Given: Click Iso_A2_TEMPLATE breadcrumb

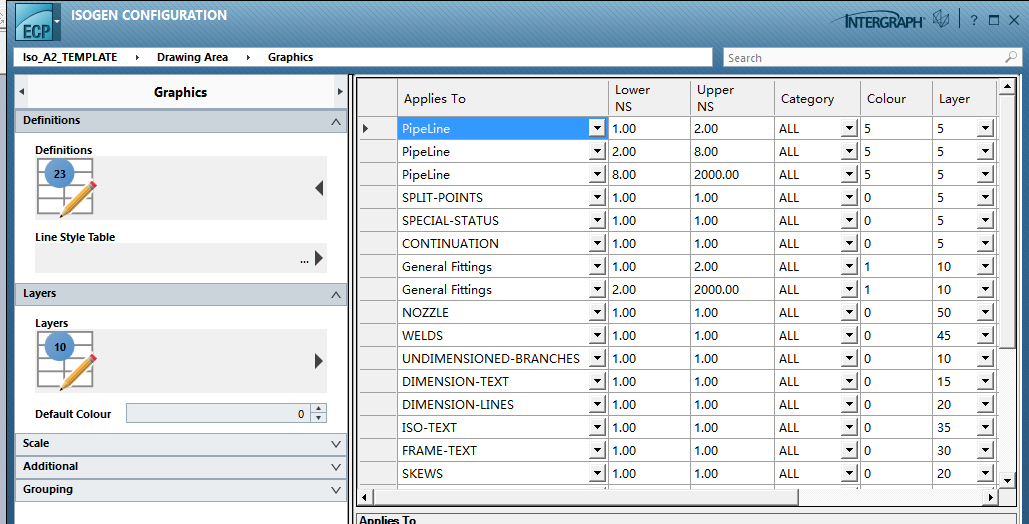Looking at the screenshot, I should pyautogui.click(x=70, y=57).
